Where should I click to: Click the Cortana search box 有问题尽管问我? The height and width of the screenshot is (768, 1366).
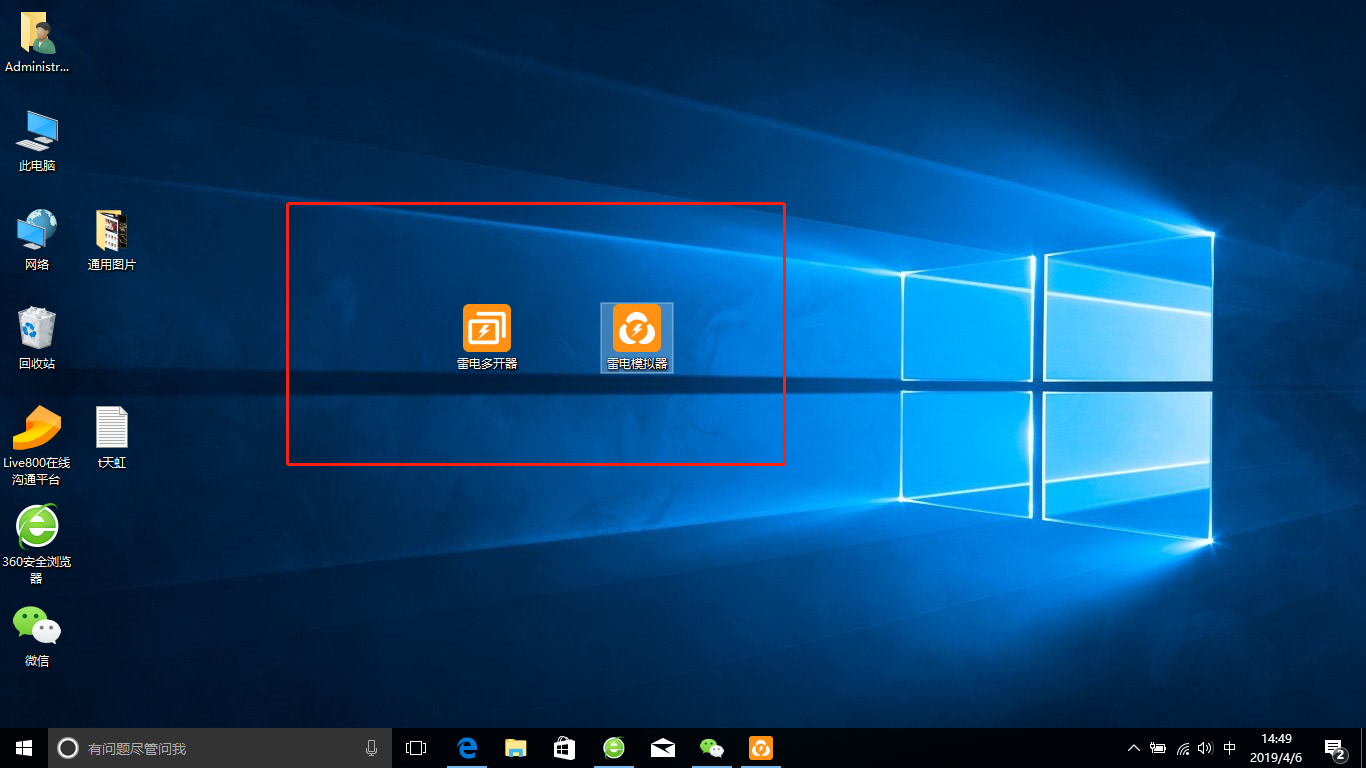pos(220,748)
